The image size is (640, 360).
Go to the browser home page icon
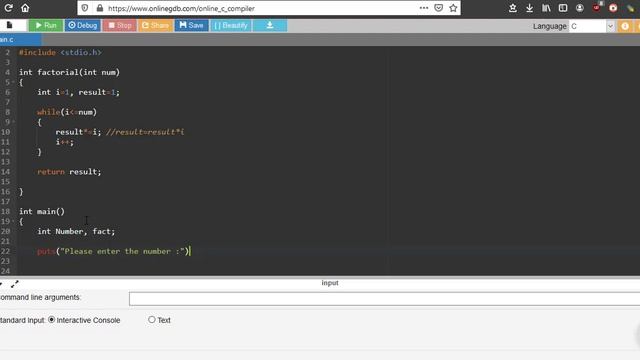pos(25,8)
